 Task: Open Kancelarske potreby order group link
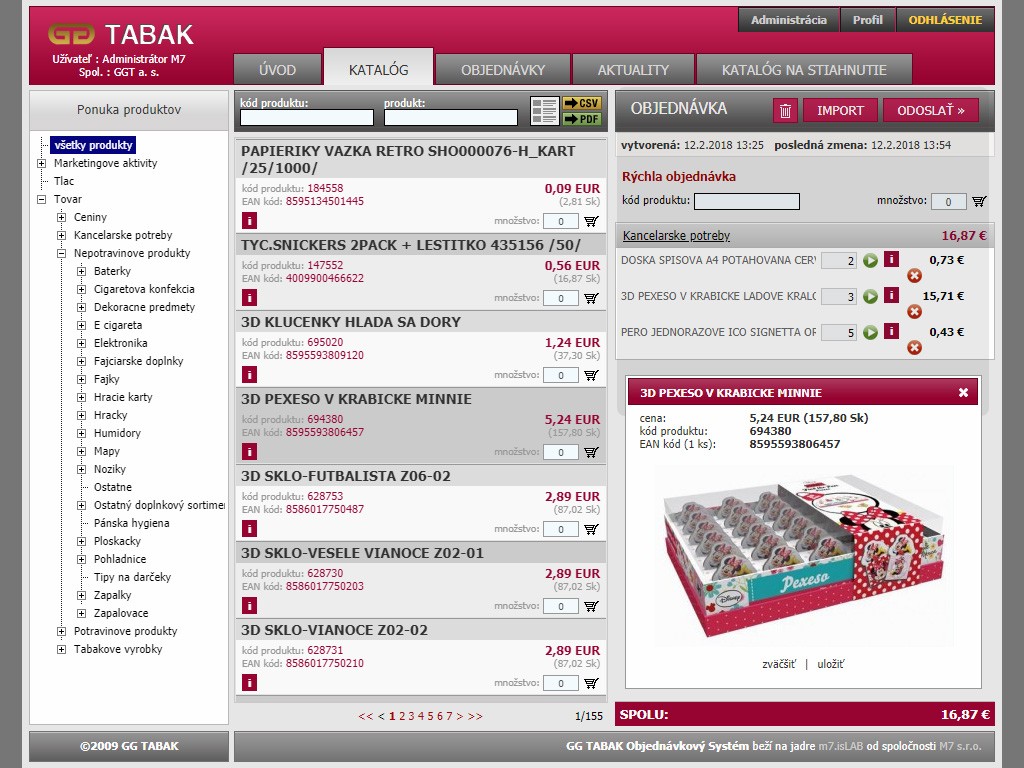pyautogui.click(x=677, y=236)
